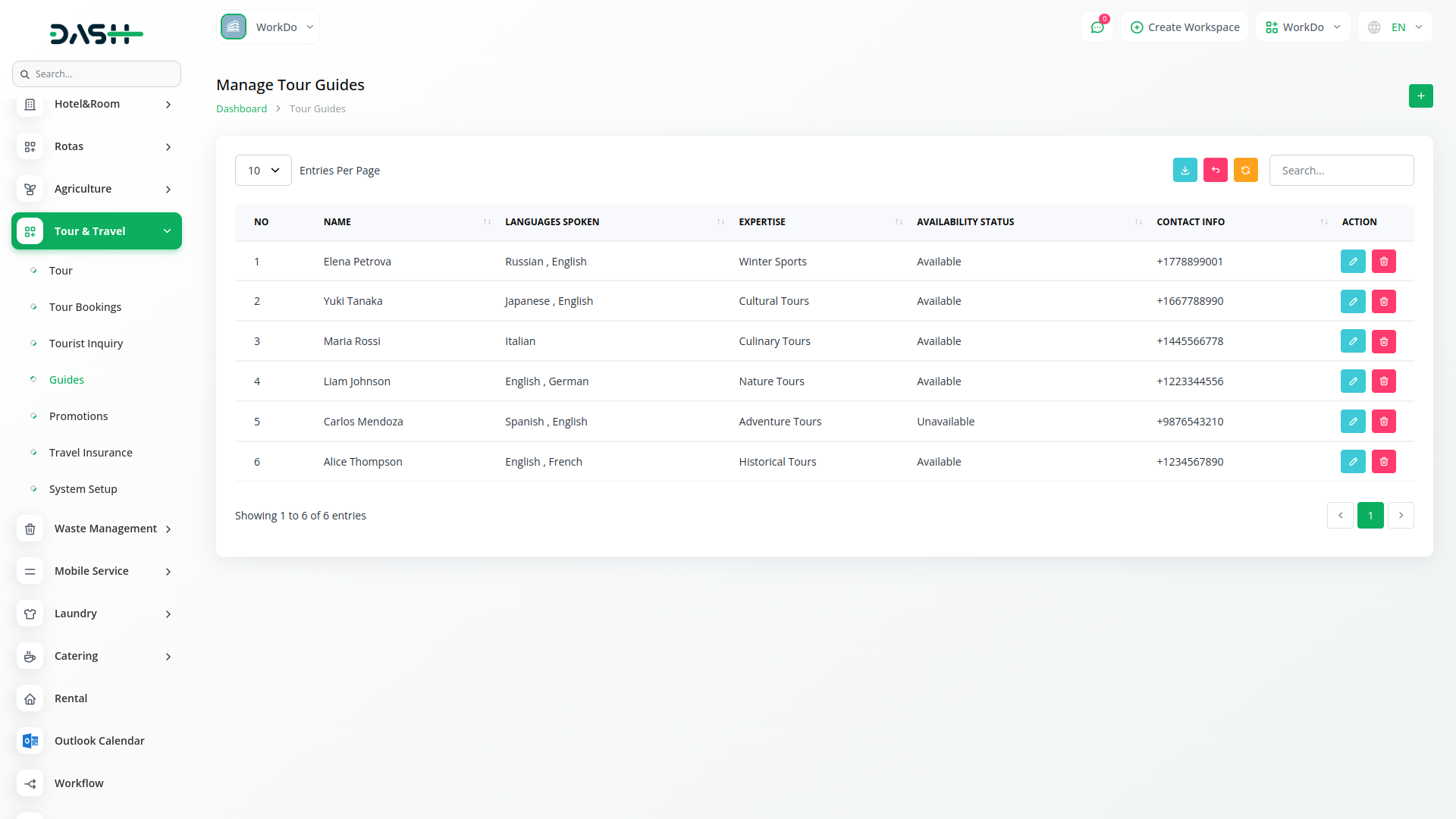Click the Agriculture sidebar icon
Image resolution: width=1456 pixels, height=819 pixels.
[30, 190]
